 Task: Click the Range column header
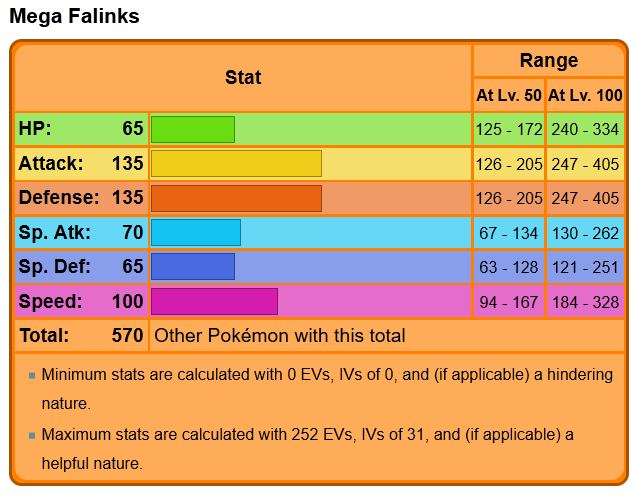(548, 60)
